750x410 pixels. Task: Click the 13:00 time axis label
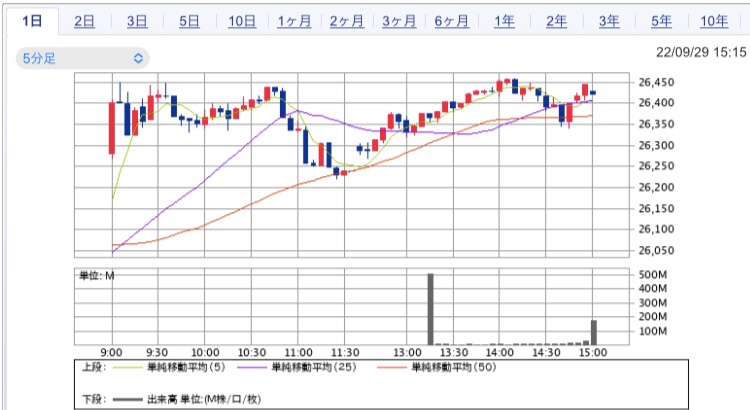coord(407,353)
